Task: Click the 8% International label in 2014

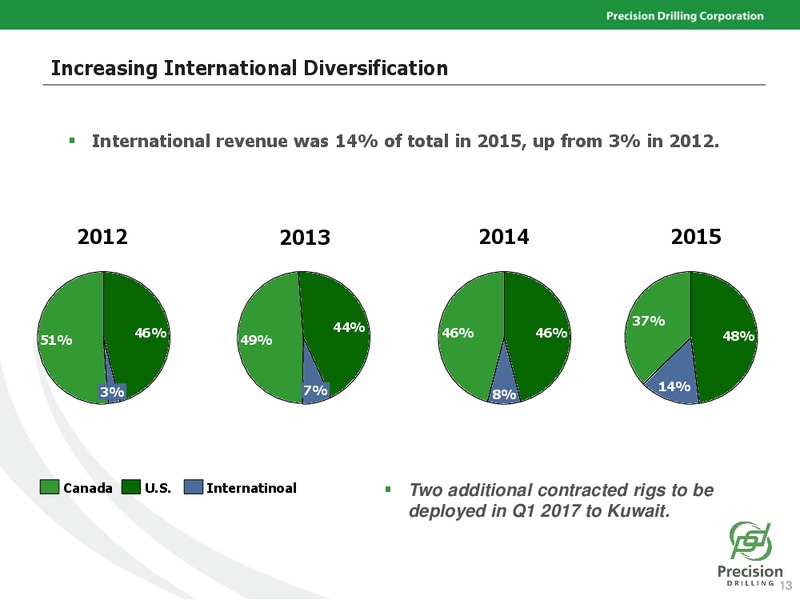Action: pos(505,395)
